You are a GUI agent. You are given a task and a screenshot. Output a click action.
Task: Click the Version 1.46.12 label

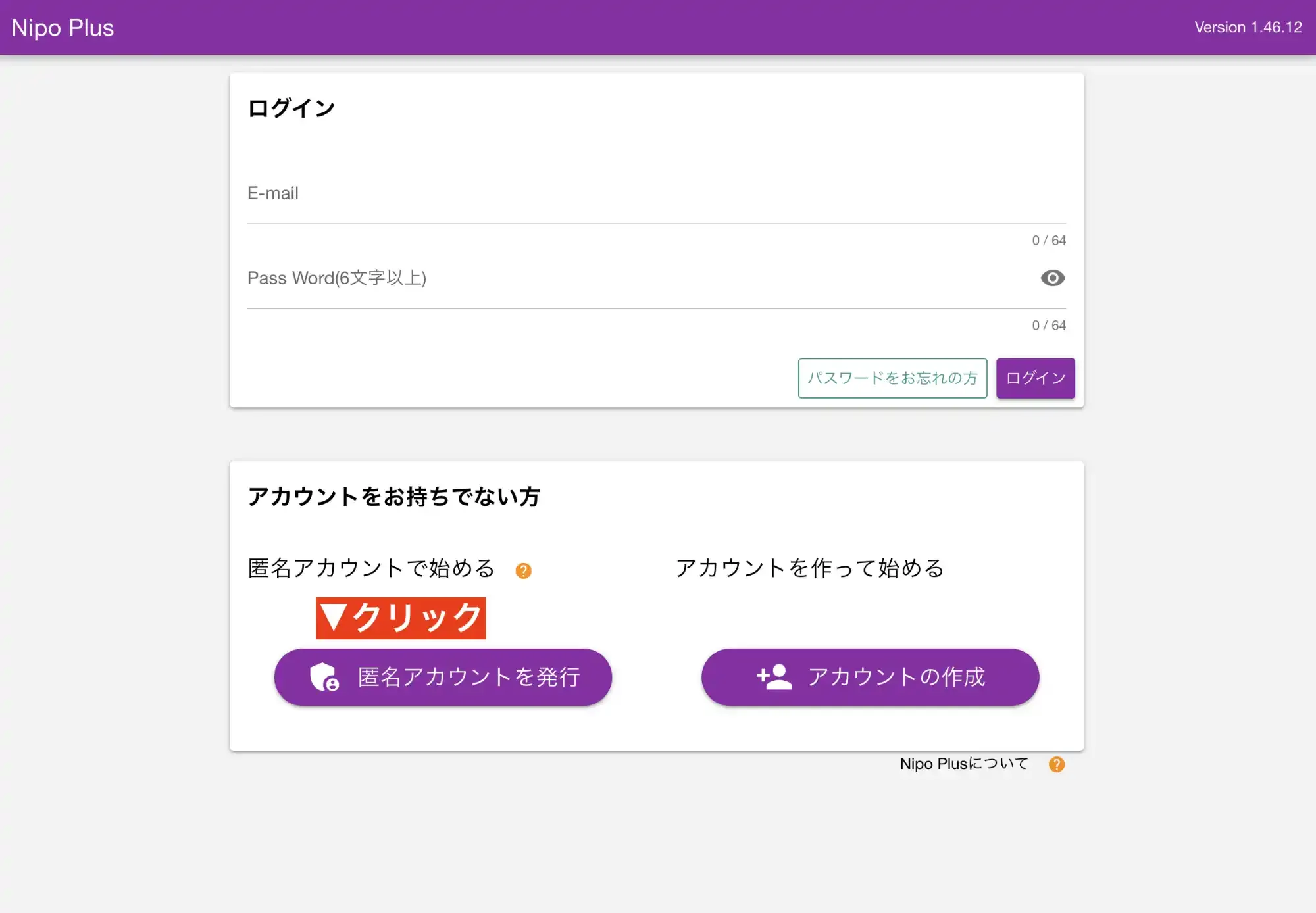[1248, 27]
